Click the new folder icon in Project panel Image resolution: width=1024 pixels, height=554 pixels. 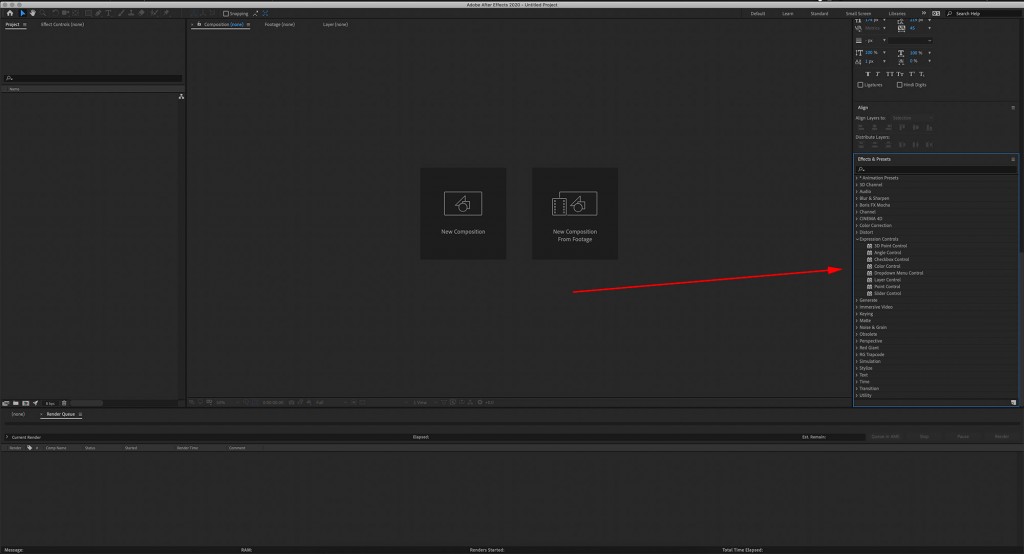[x=16, y=403]
